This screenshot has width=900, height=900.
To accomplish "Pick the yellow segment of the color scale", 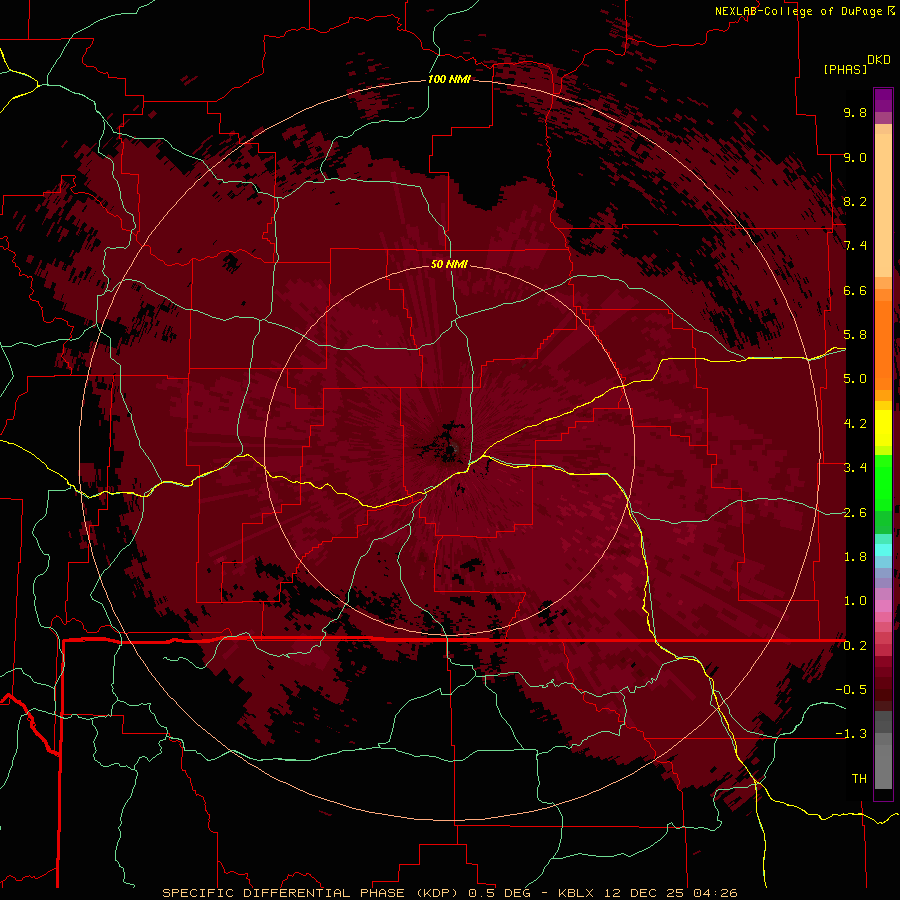I will tap(883, 428).
